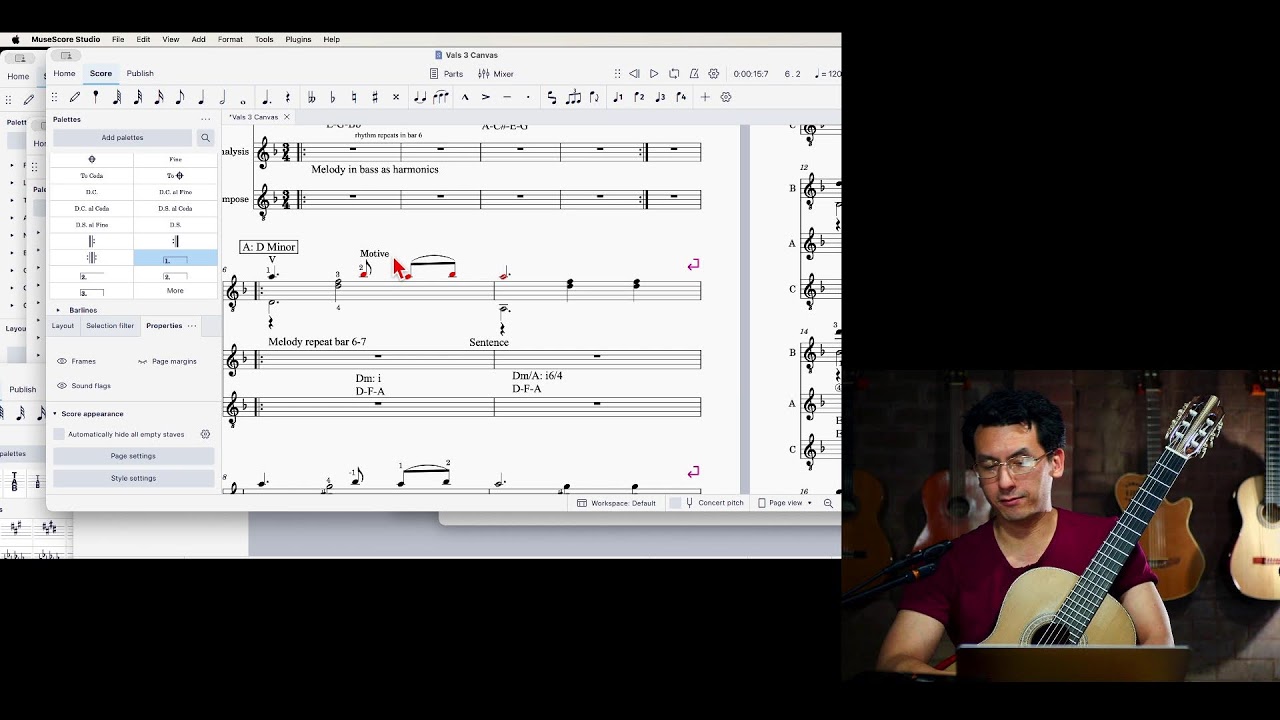The width and height of the screenshot is (1280, 720).
Task: Toggle Frames visibility
Action: (x=76, y=361)
